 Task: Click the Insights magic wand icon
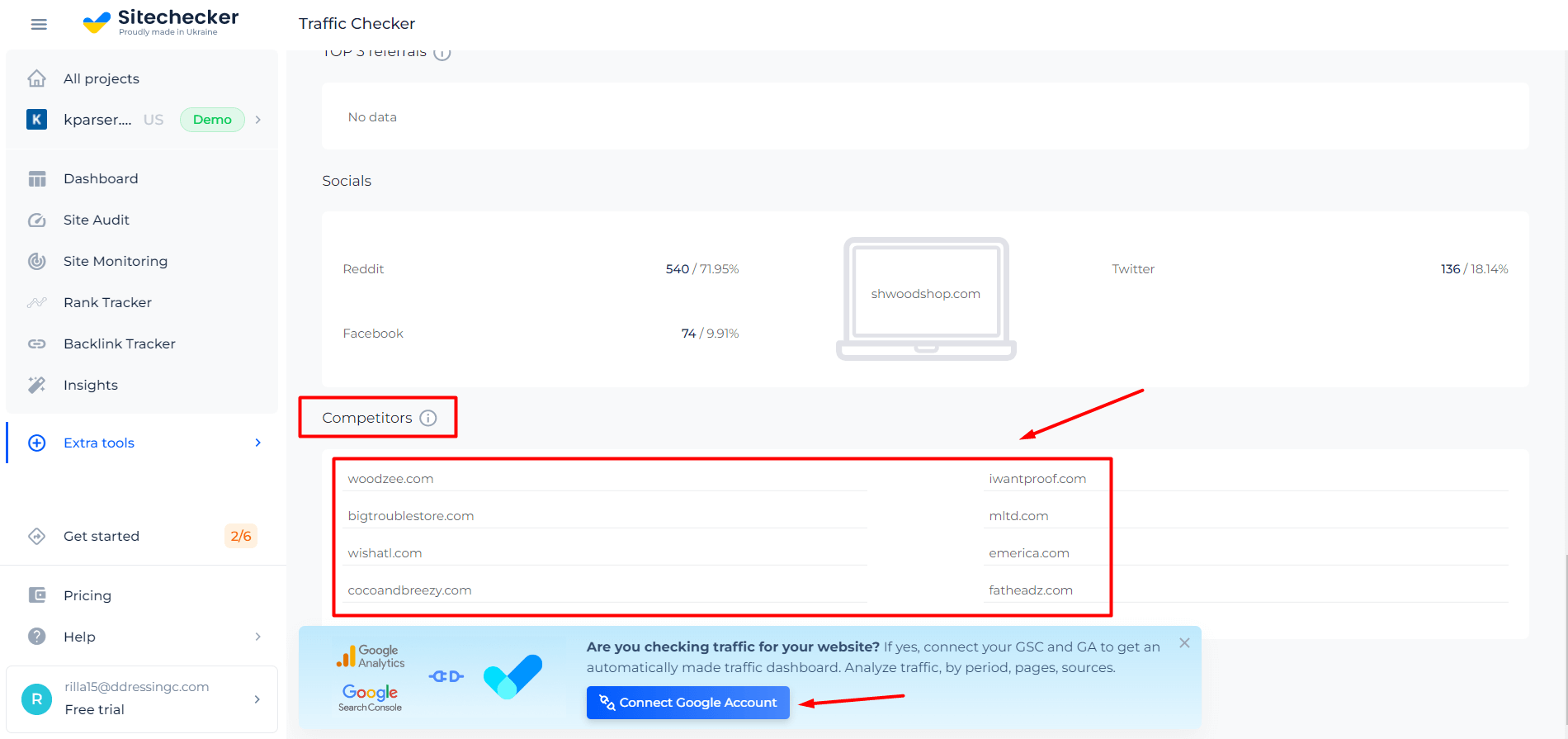[x=36, y=386]
